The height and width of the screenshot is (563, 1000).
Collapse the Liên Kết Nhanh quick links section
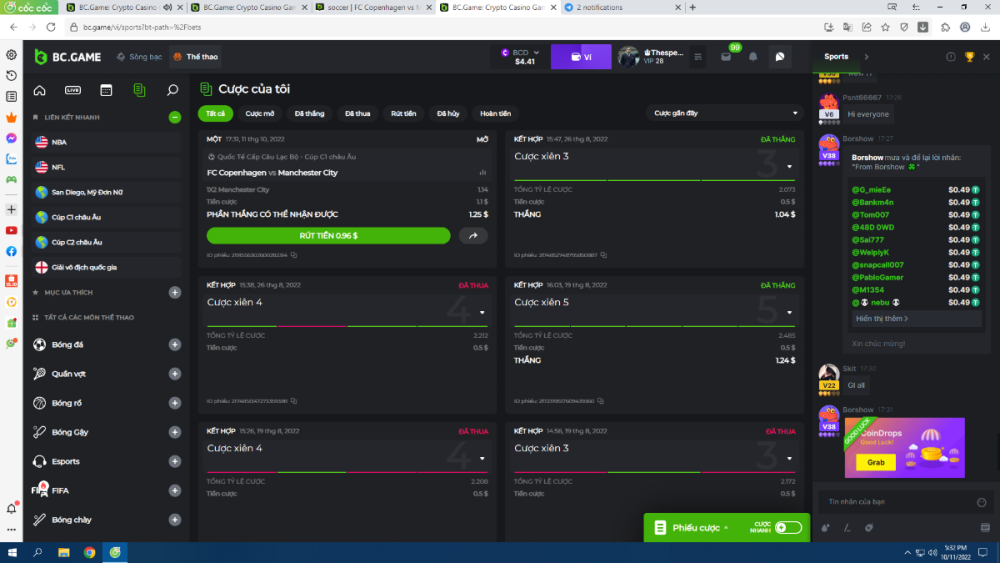click(x=175, y=117)
